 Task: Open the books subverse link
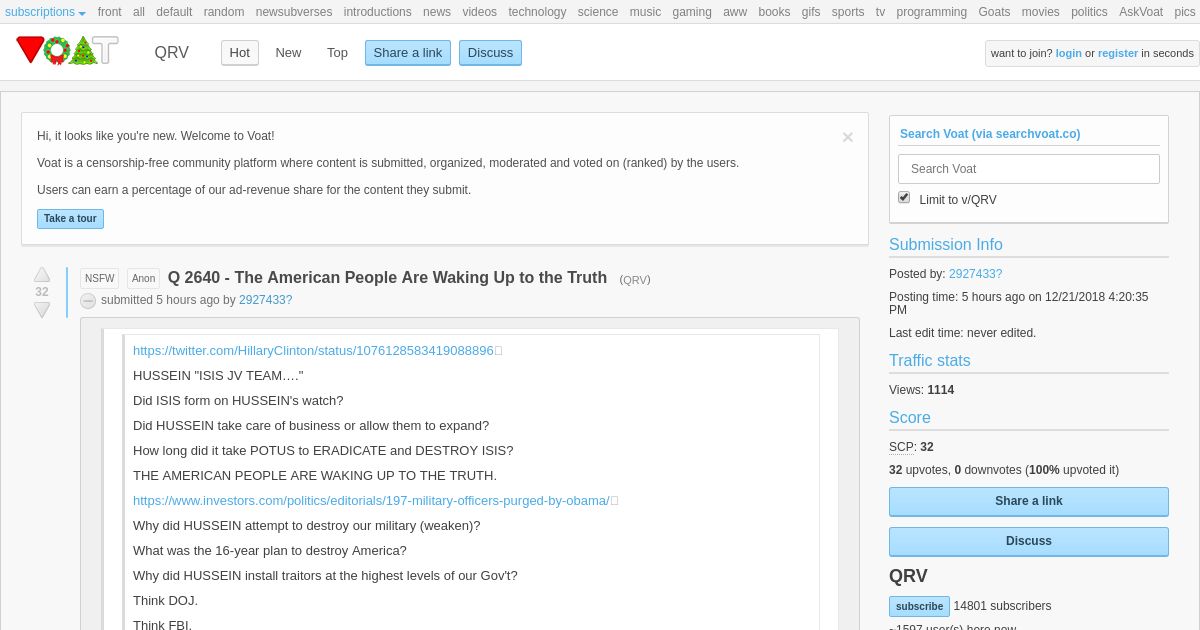(x=774, y=12)
